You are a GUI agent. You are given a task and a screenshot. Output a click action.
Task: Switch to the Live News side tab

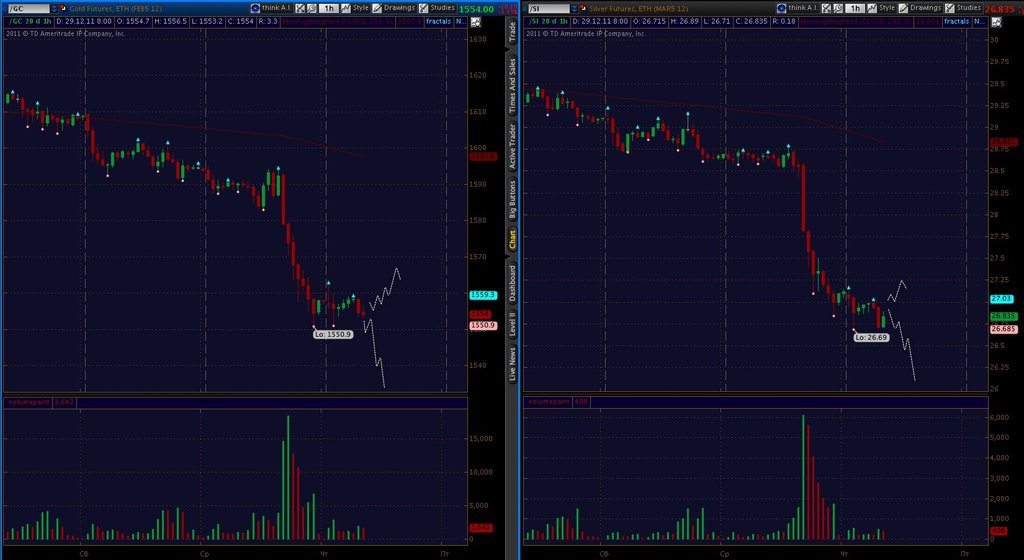[x=513, y=364]
